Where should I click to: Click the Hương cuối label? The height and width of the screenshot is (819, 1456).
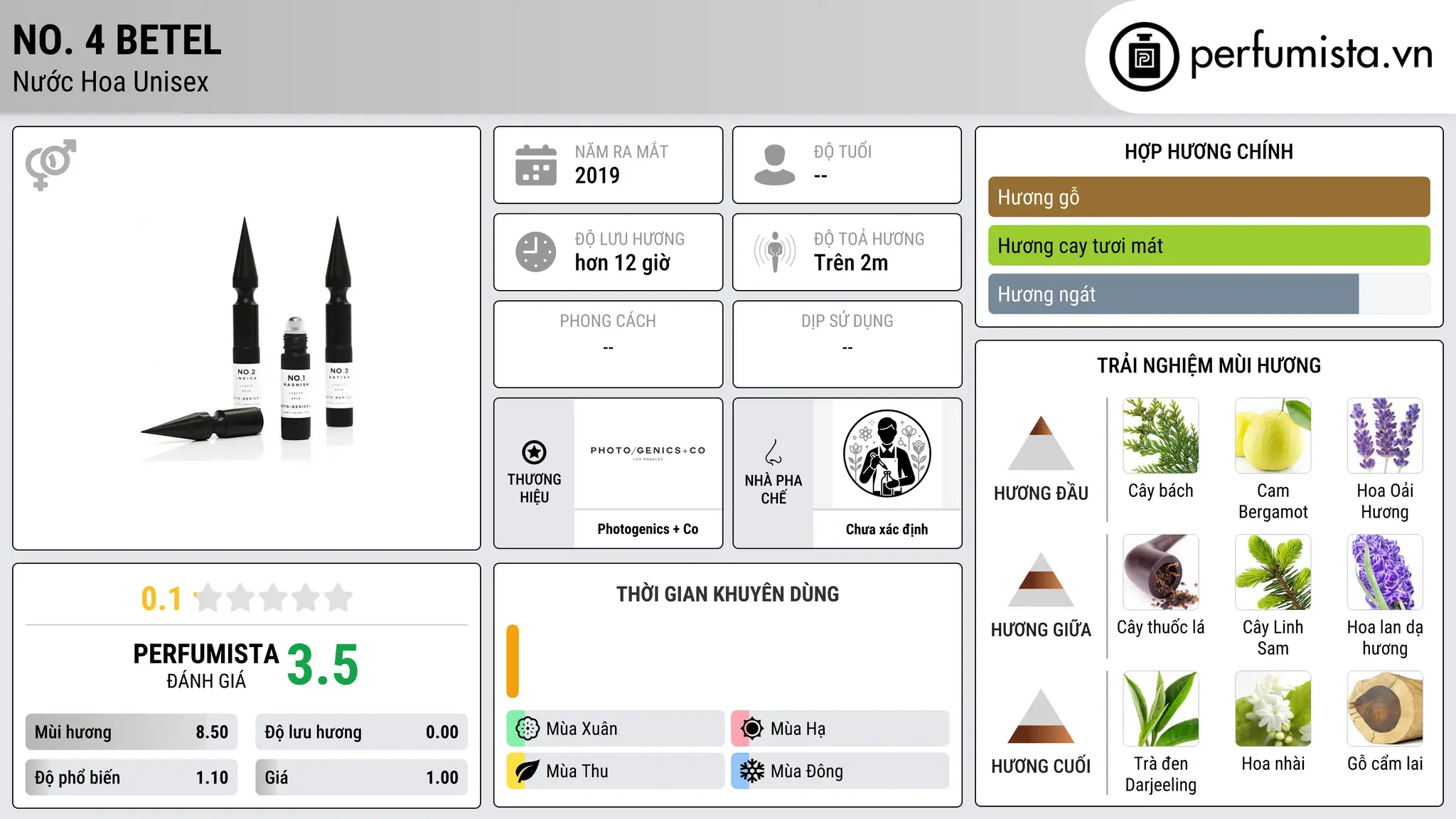1041,766
